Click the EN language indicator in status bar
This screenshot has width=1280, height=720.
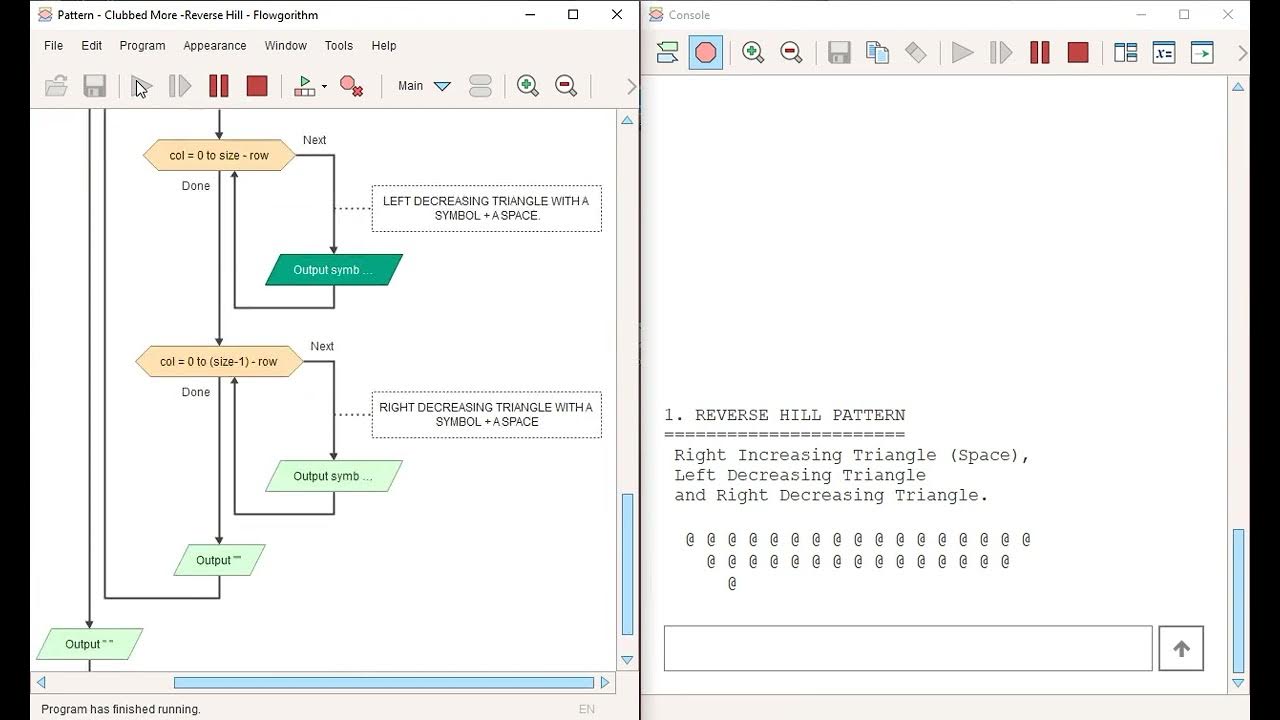tap(587, 709)
